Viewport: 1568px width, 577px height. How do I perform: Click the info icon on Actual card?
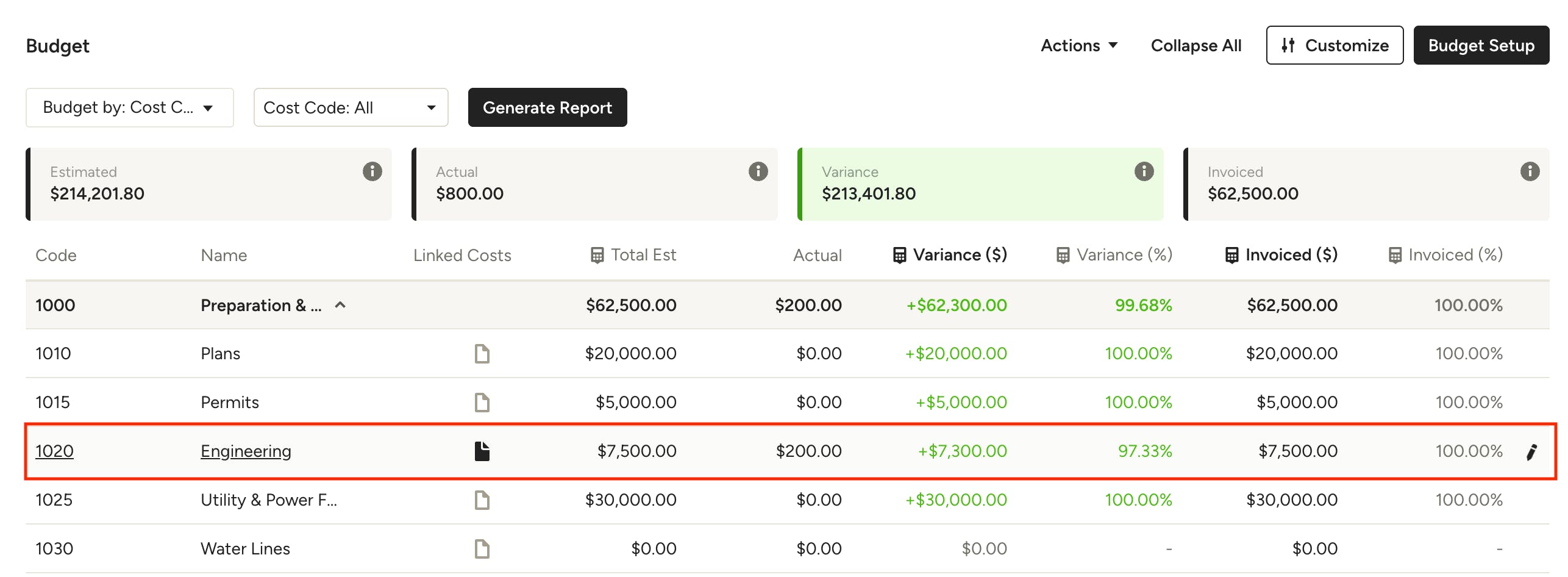click(758, 171)
